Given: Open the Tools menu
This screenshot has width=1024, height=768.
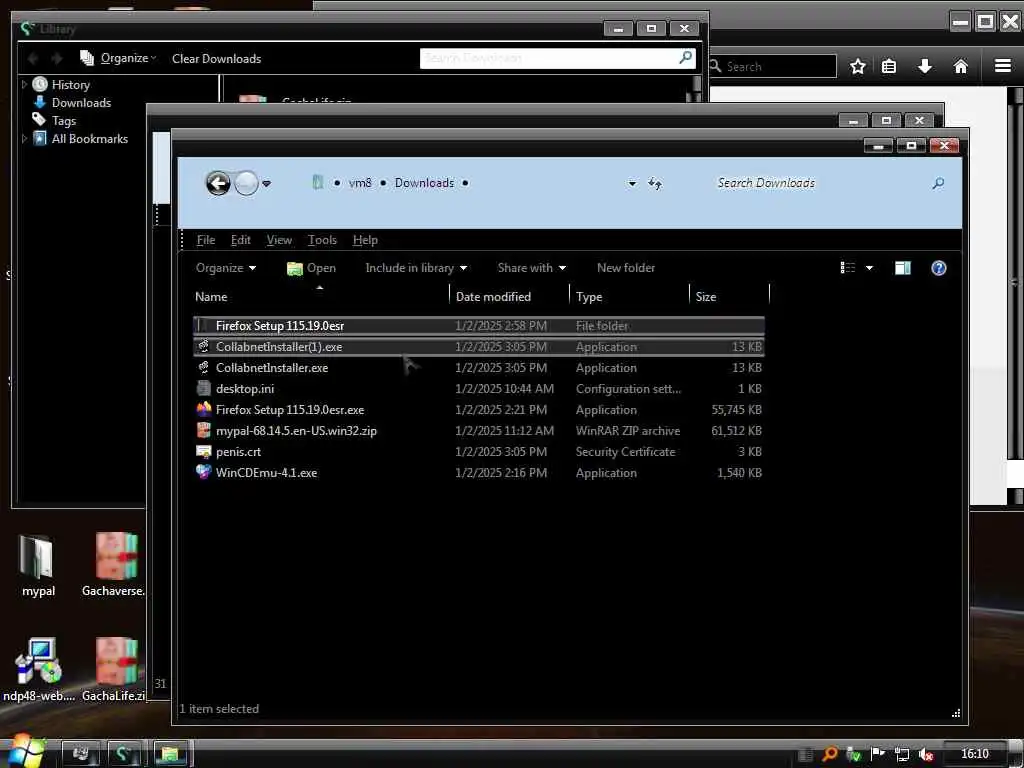Looking at the screenshot, I should pos(322,240).
